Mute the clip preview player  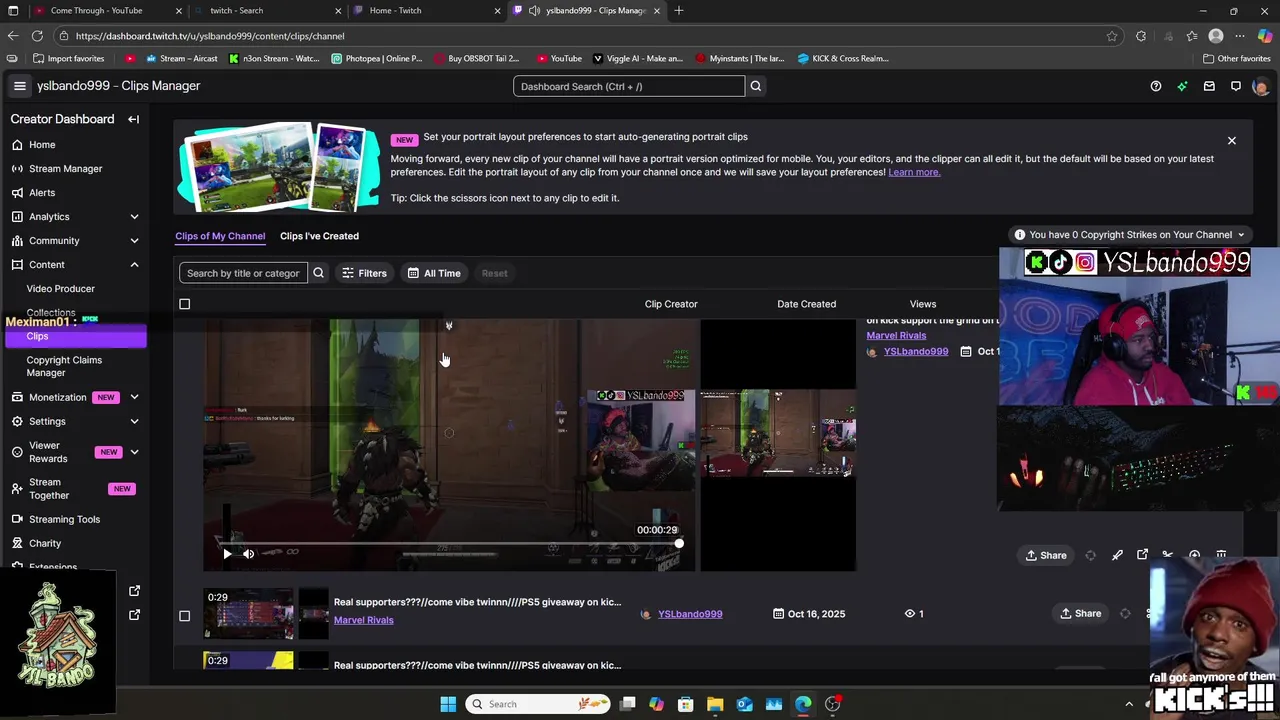tap(248, 553)
